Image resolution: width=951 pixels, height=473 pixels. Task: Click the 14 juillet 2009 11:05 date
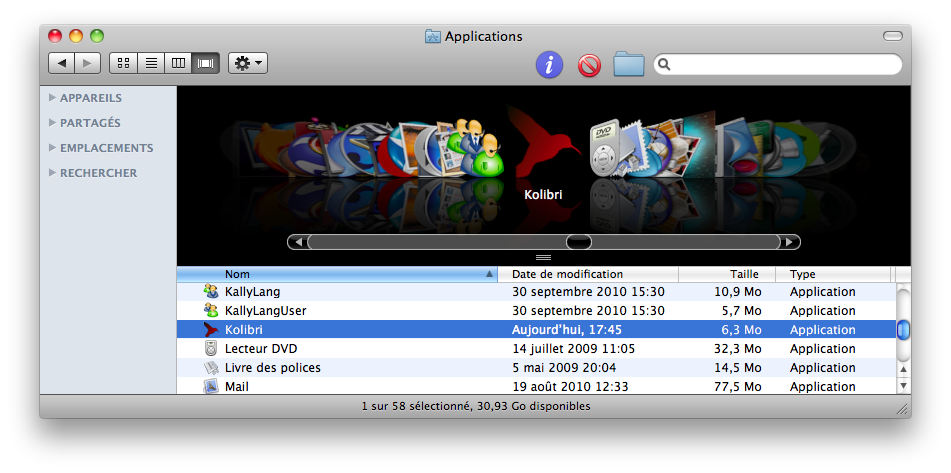point(573,349)
